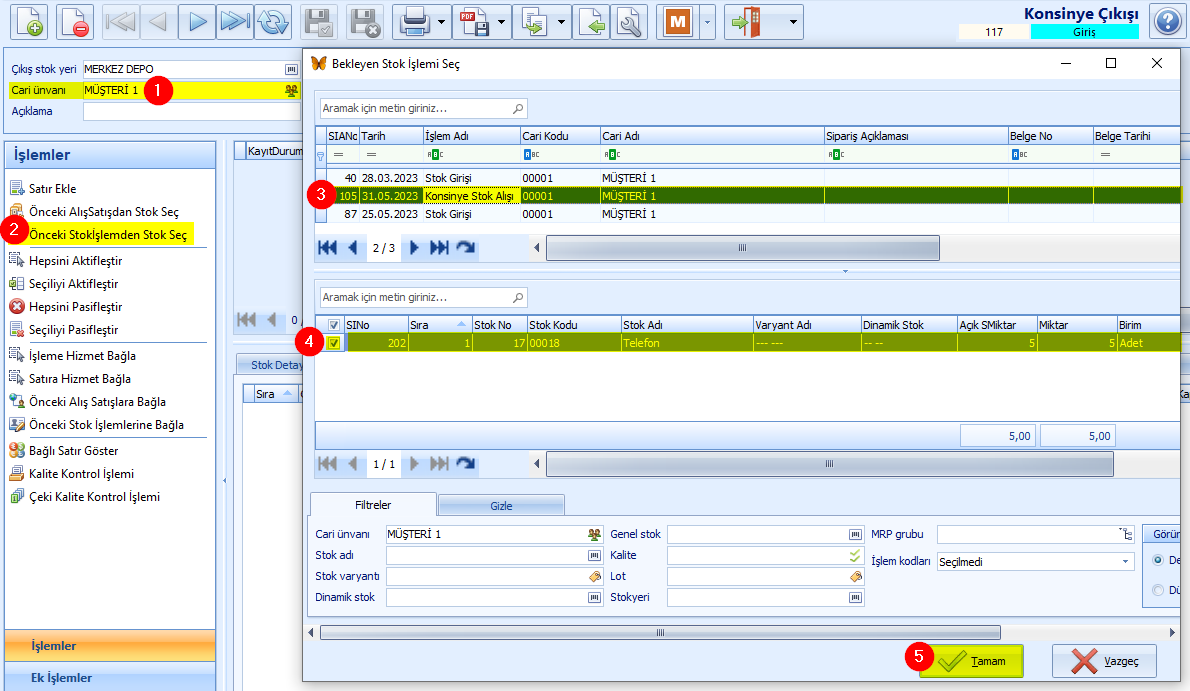Open the printer options dropdown arrow
Screen dimensions: 1190x691
coord(442,22)
